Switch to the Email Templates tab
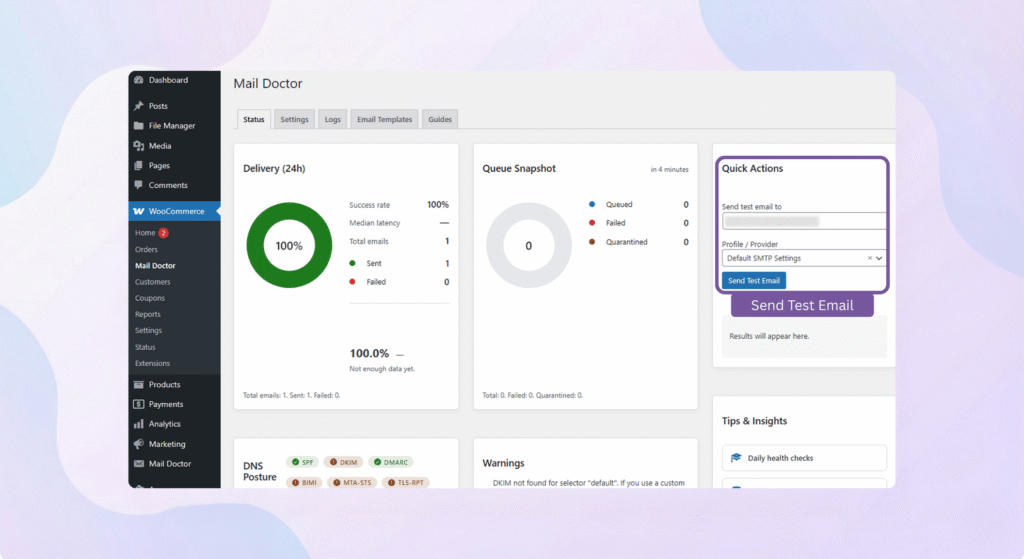Image resolution: width=1024 pixels, height=559 pixels. 384,119
